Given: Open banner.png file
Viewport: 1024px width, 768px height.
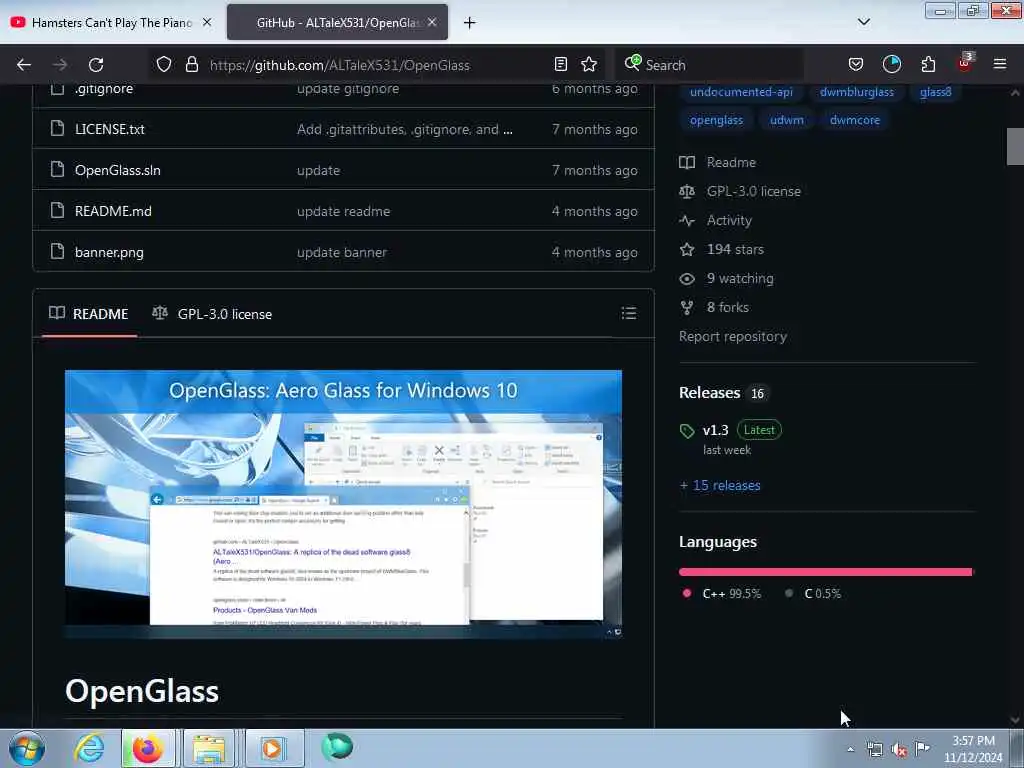Looking at the screenshot, I should pyautogui.click(x=109, y=253).
